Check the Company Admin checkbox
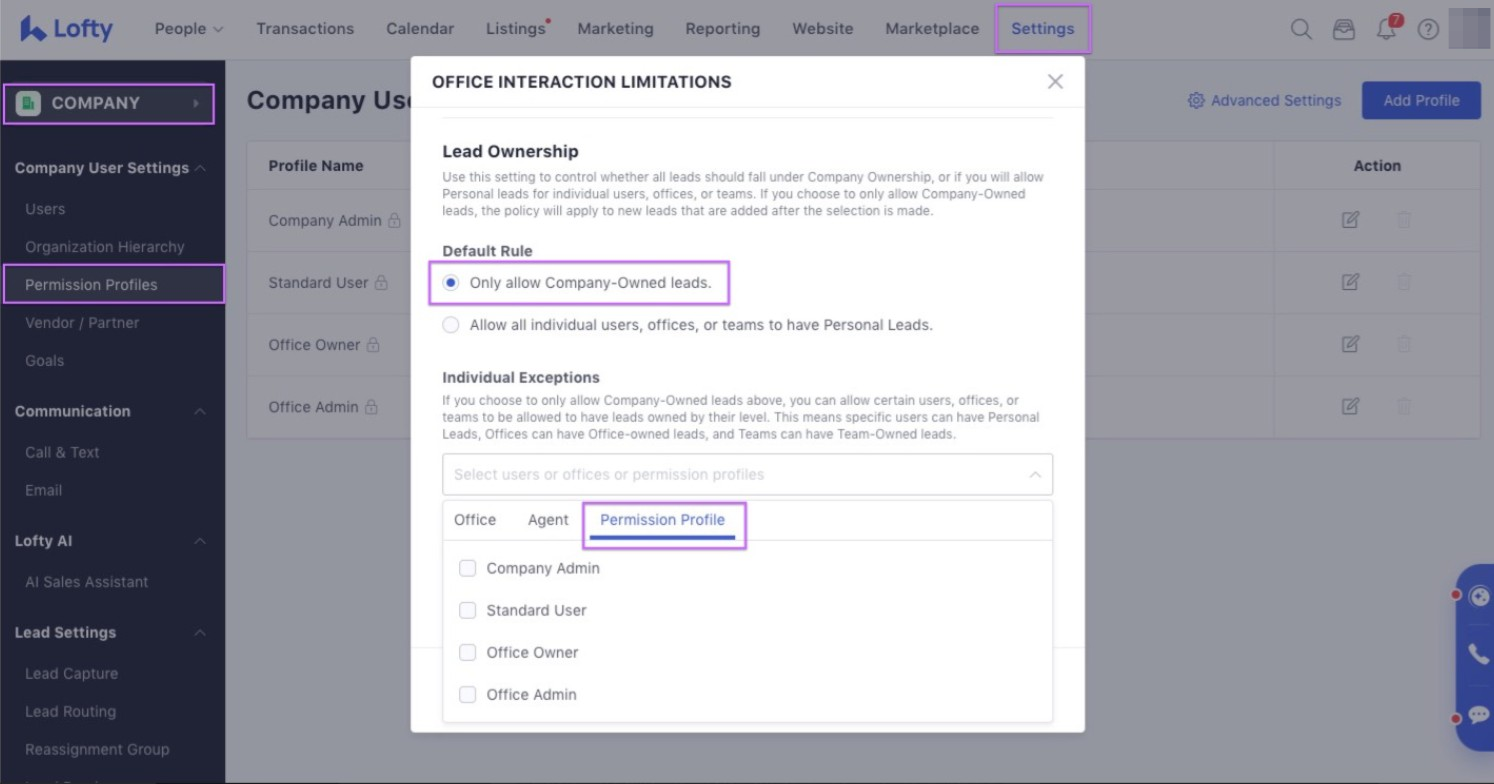 467,568
